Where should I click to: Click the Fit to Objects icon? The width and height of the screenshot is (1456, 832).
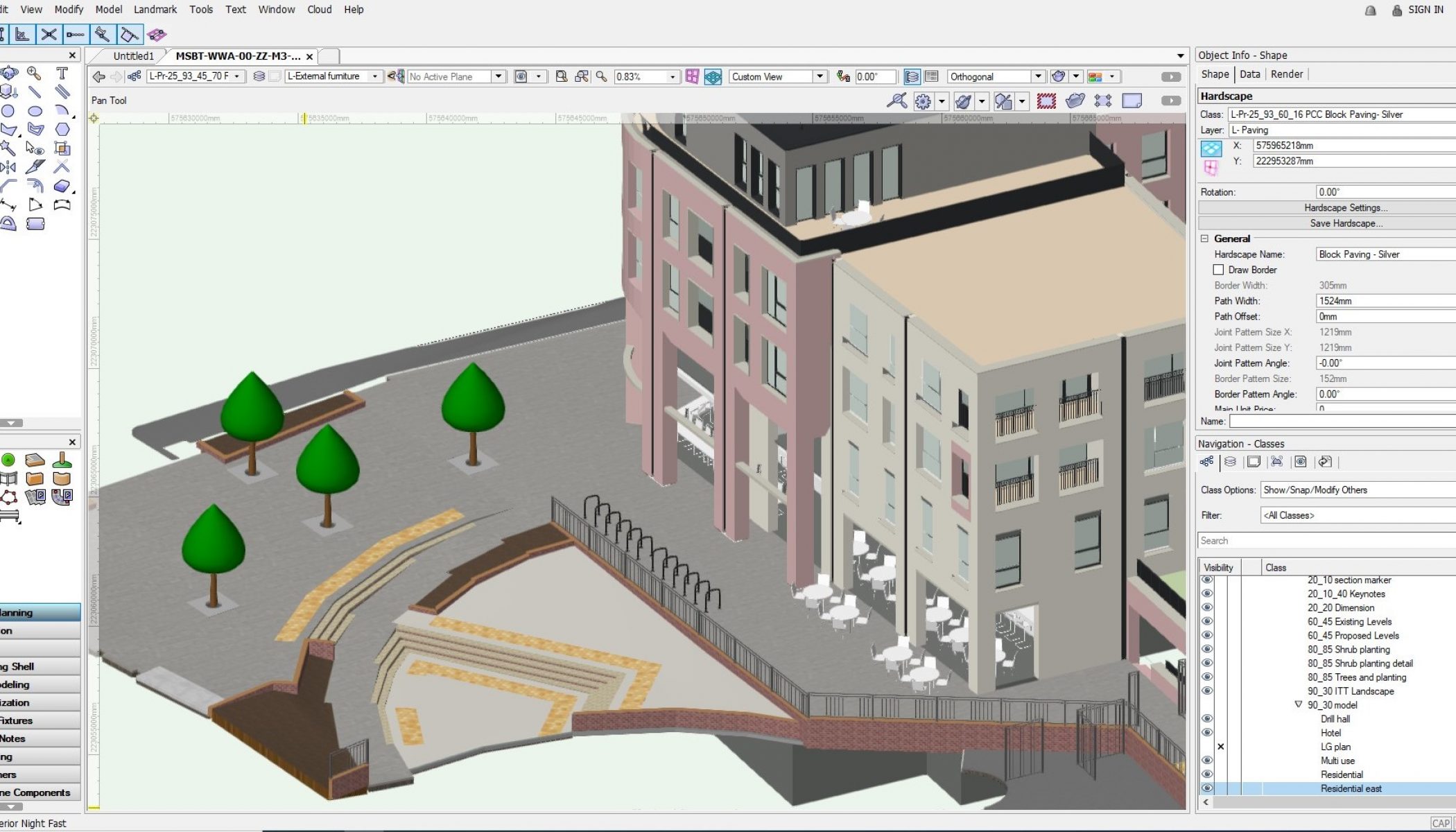(x=582, y=76)
